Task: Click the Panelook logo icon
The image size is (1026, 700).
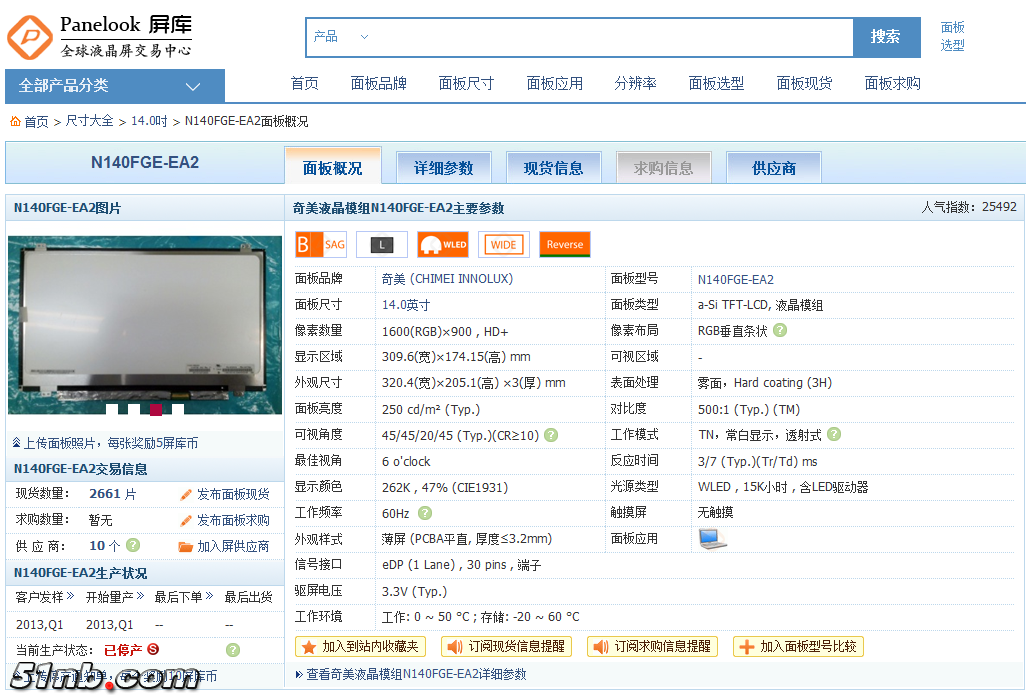Action: click(x=30, y=37)
